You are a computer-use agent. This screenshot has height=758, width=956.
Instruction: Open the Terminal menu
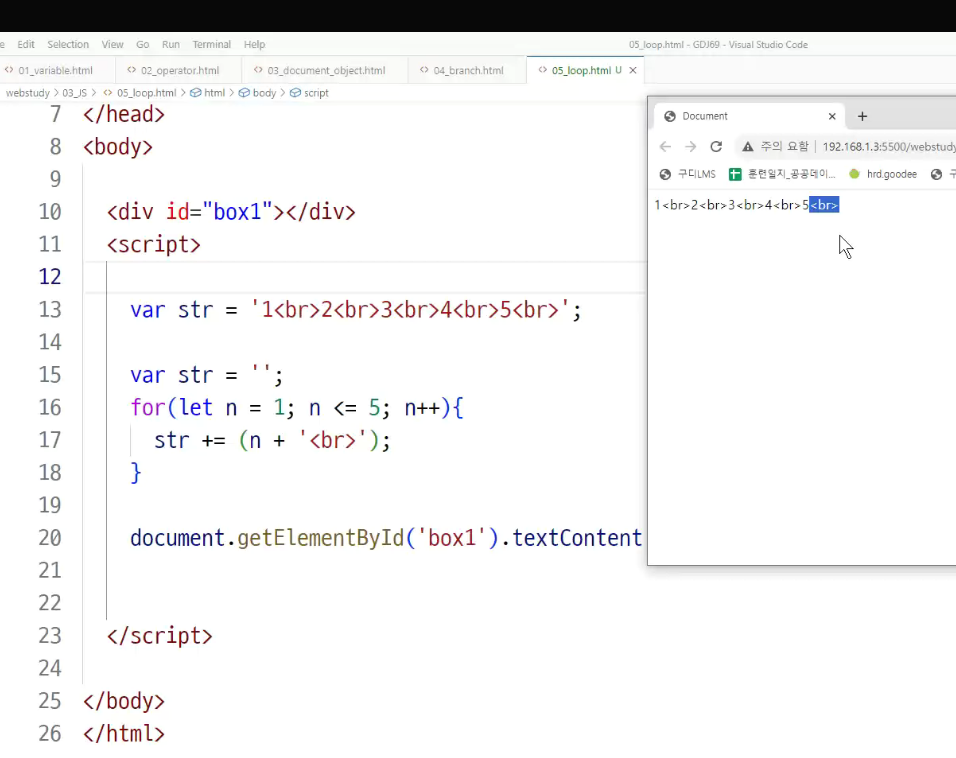pyautogui.click(x=212, y=45)
